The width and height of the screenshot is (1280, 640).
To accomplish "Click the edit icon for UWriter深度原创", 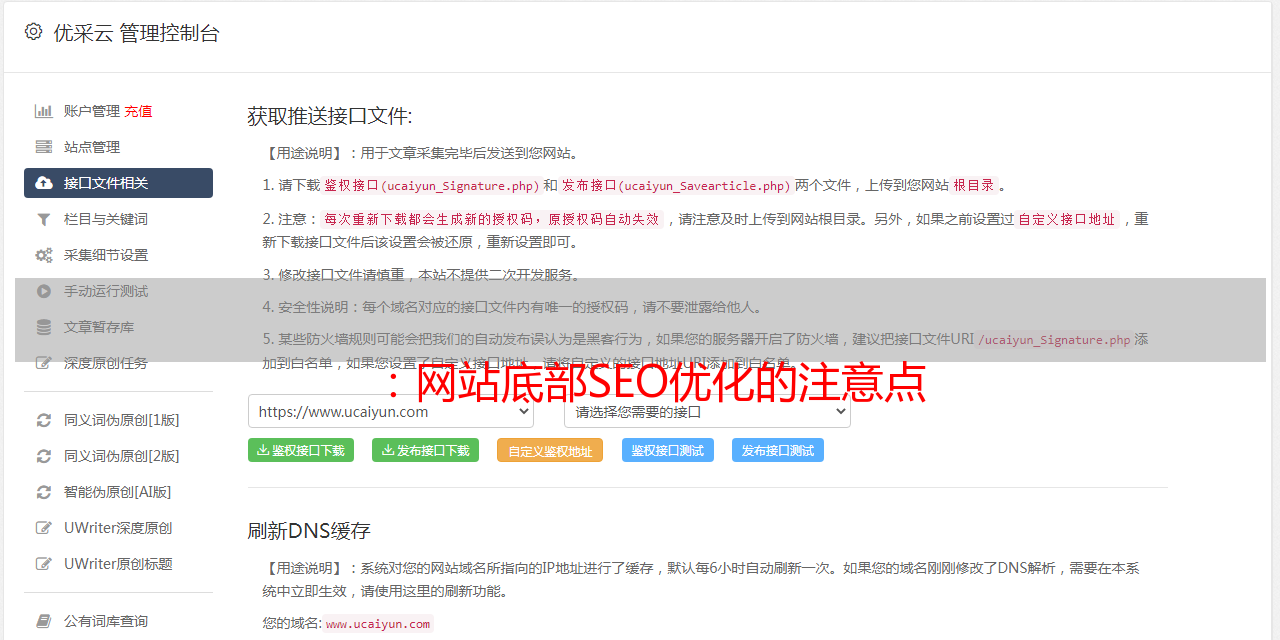I will coord(44,528).
